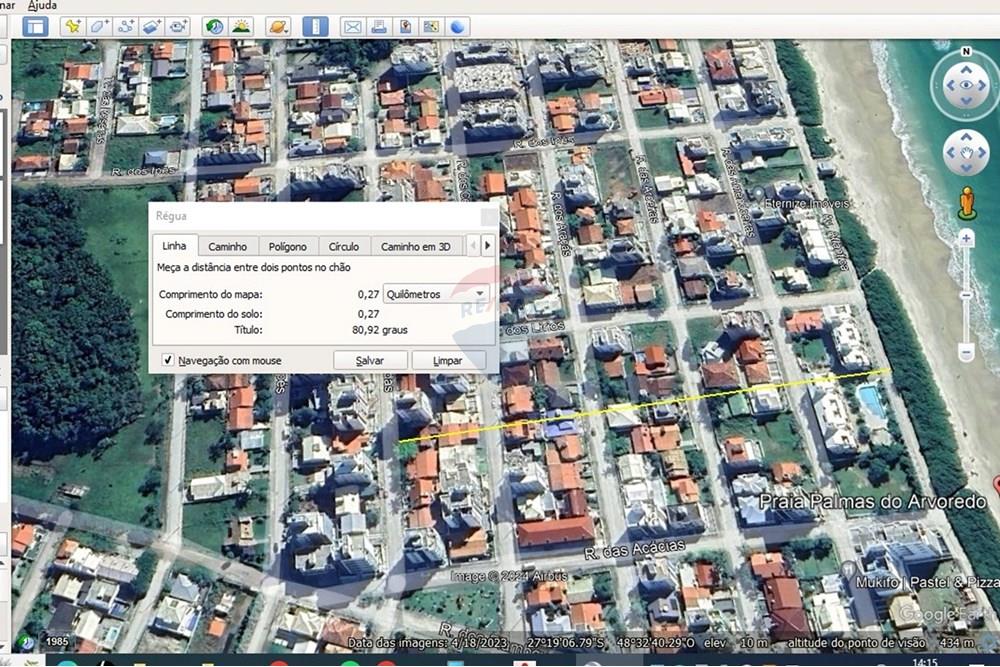This screenshot has width=1000, height=667.
Task: Click the Print icon in the toolbar
Action: pos(379,27)
